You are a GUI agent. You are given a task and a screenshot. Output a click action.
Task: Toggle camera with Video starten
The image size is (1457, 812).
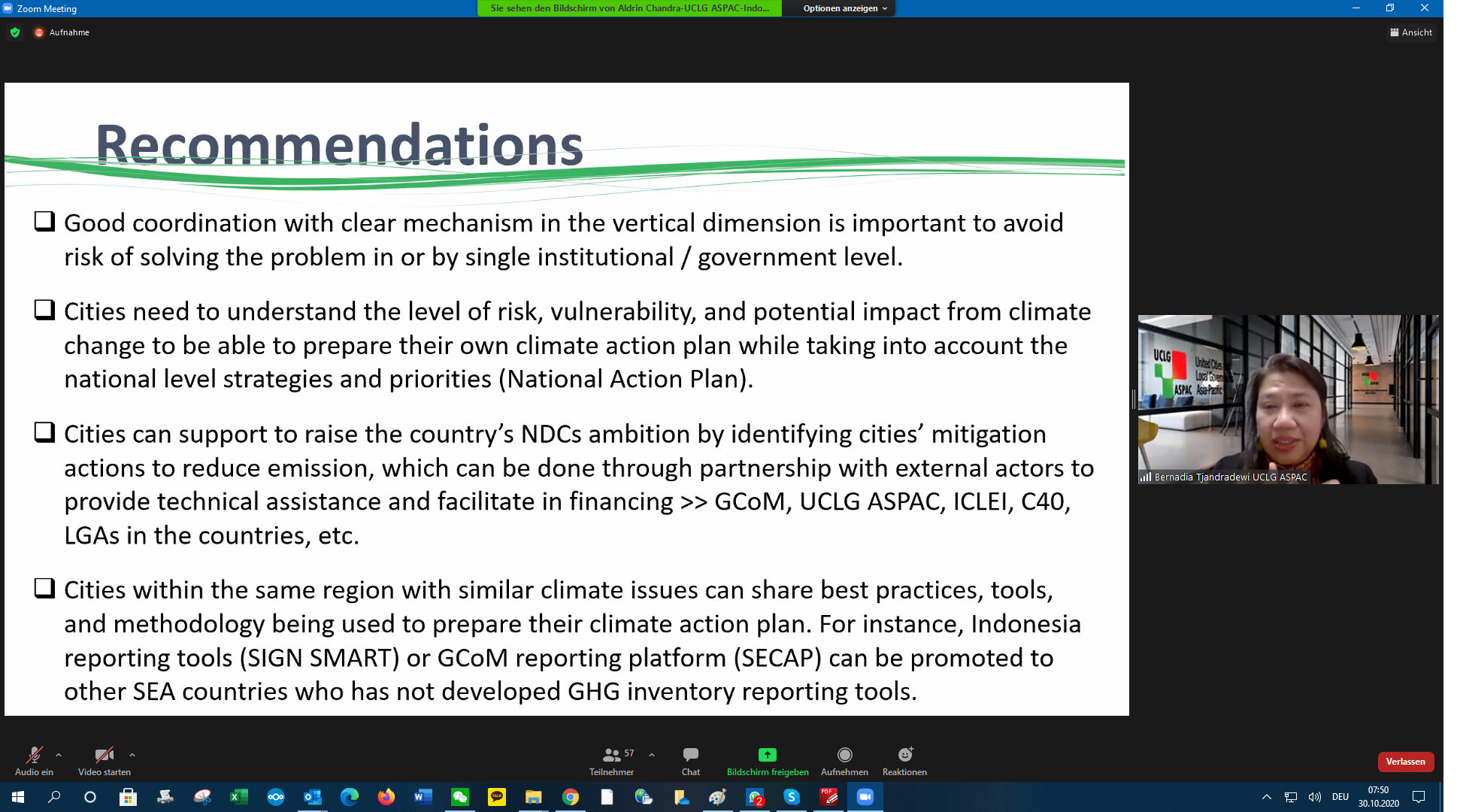point(104,755)
